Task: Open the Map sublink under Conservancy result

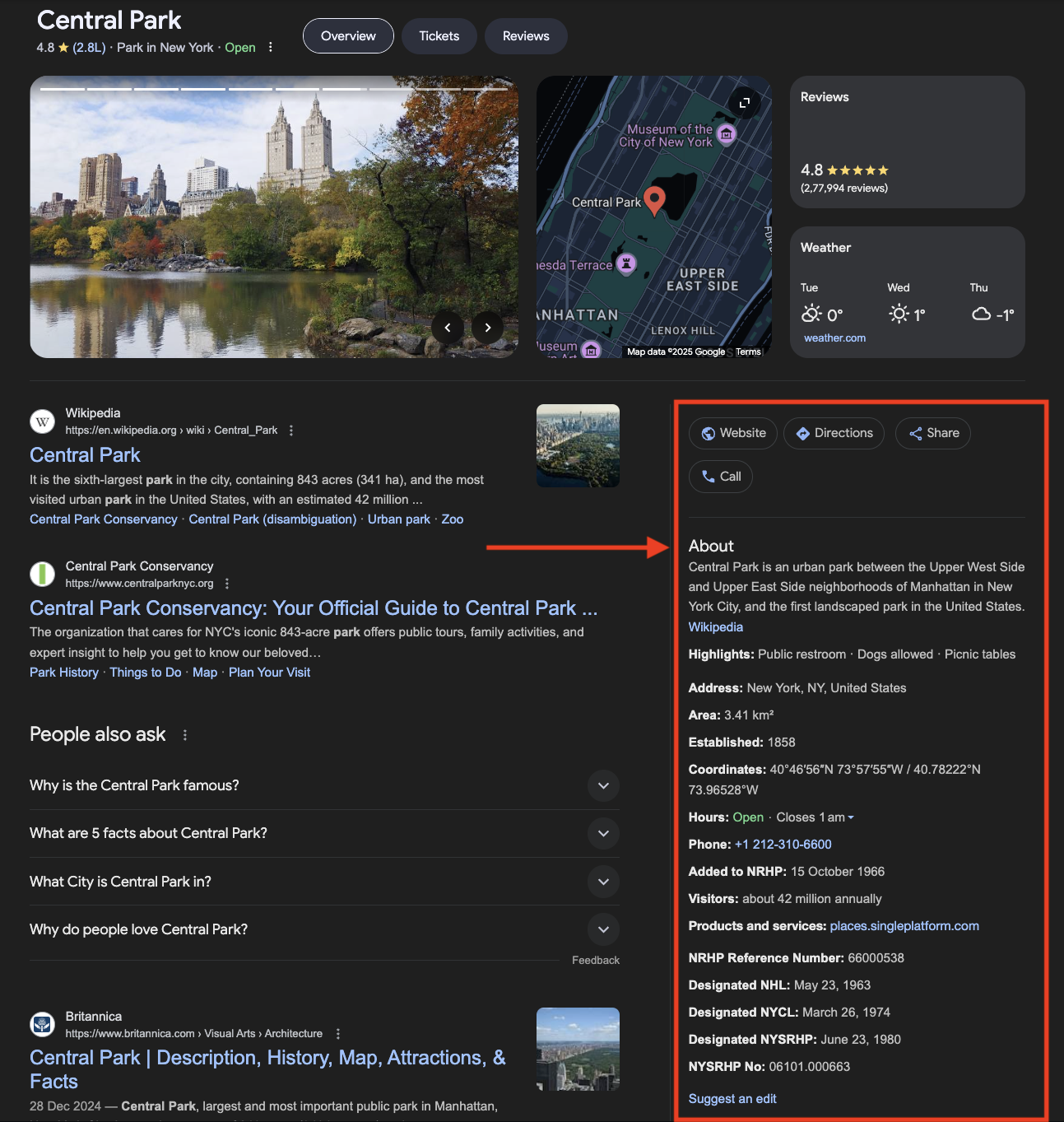Action: pyautogui.click(x=205, y=673)
